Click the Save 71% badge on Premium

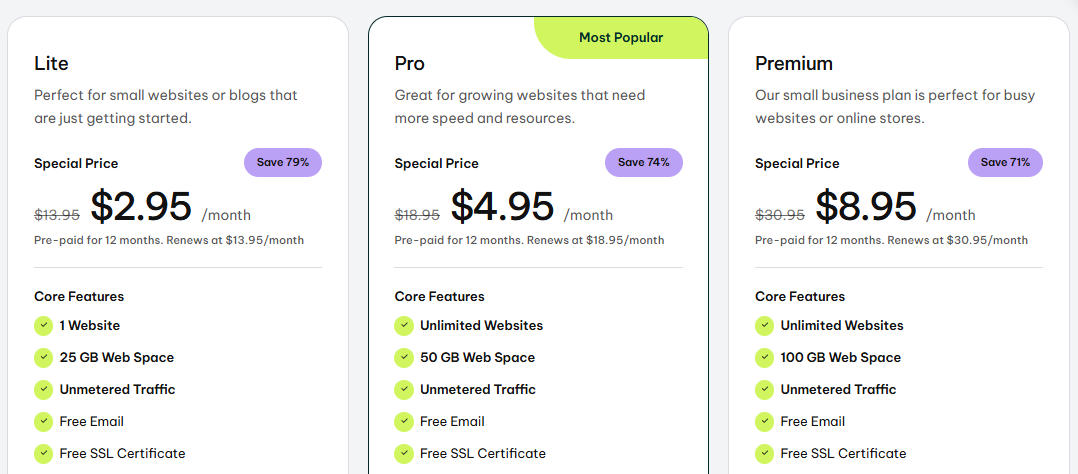tap(1005, 162)
